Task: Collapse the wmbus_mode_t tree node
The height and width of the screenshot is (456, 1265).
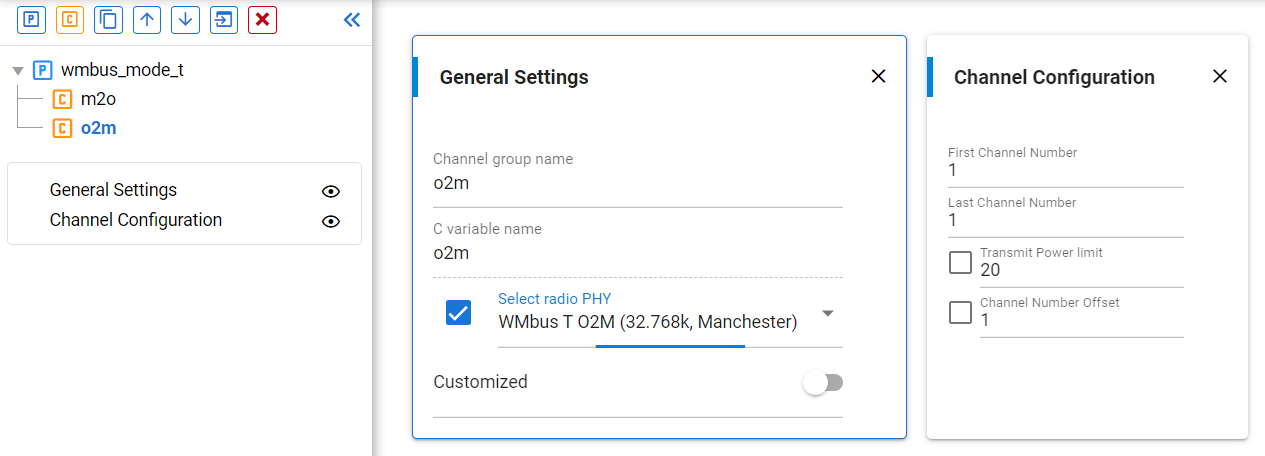Action: point(17,71)
